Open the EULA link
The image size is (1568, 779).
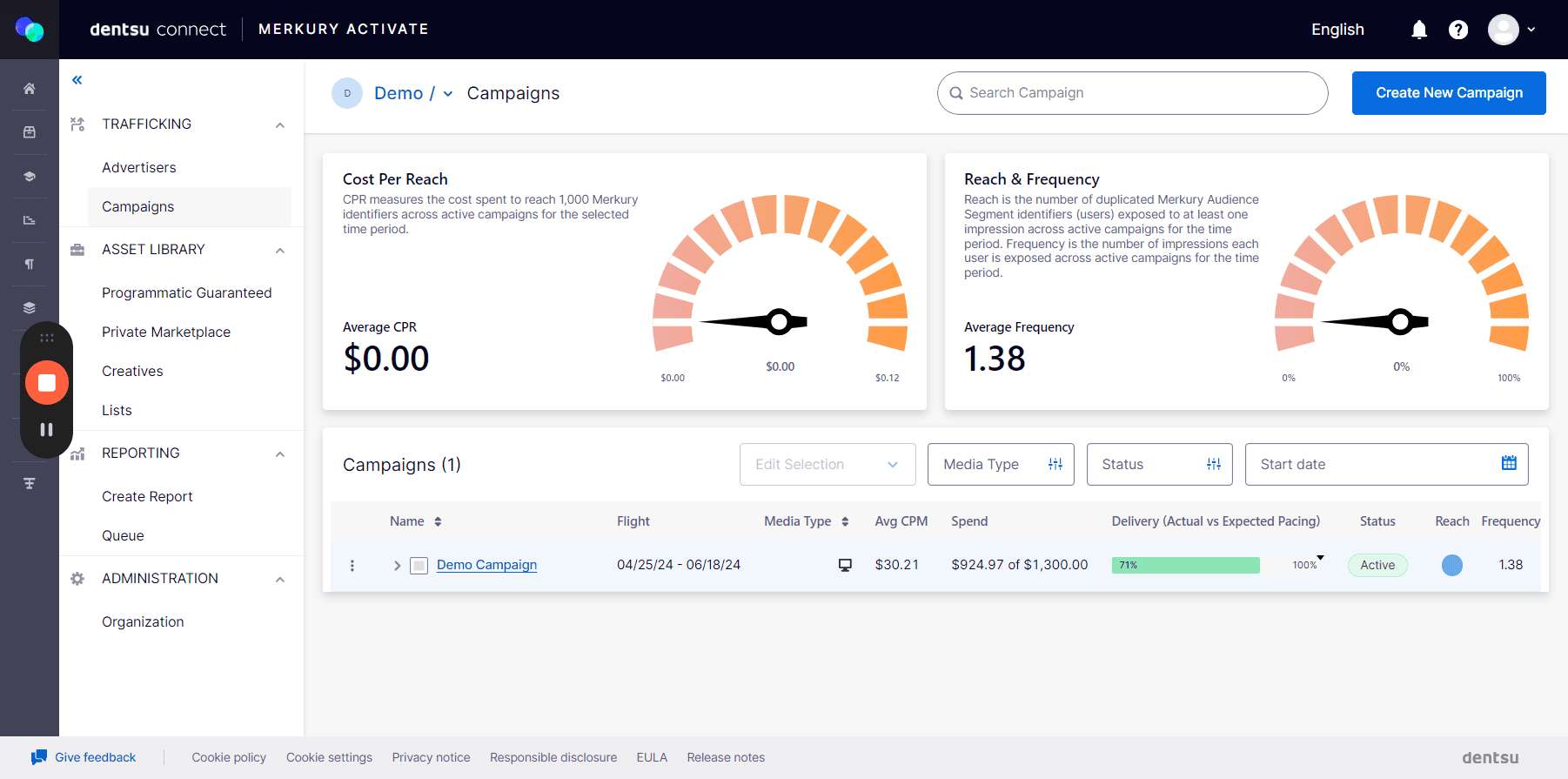(652, 757)
